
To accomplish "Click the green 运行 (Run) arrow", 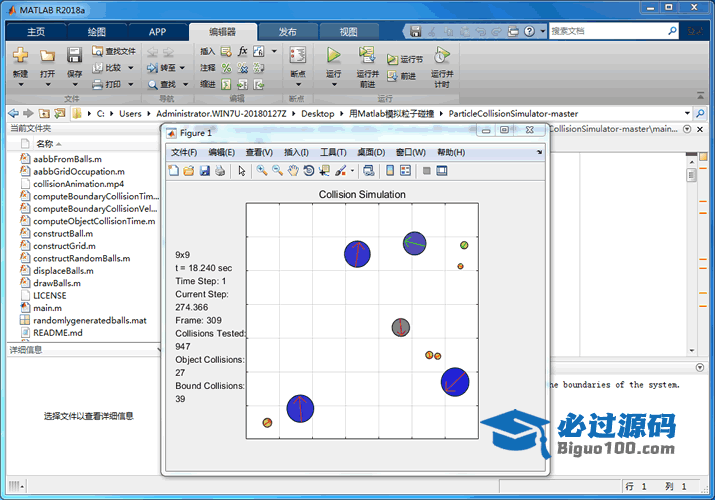I will 334,55.
